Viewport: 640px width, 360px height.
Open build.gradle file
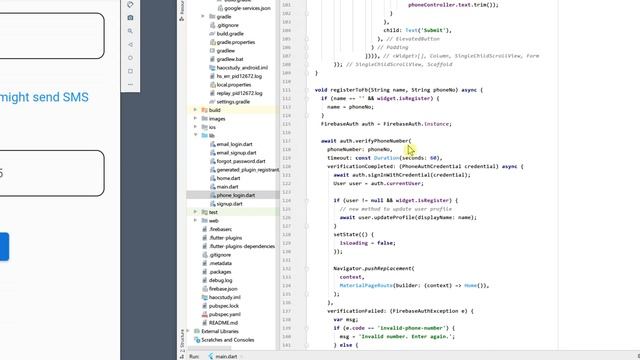tap(227, 33)
